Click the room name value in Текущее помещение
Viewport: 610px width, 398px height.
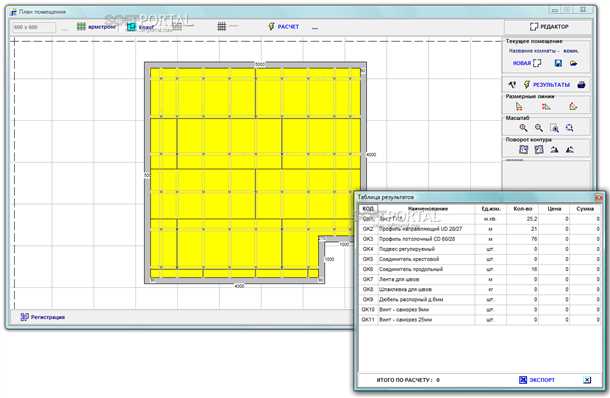click(x=570, y=51)
